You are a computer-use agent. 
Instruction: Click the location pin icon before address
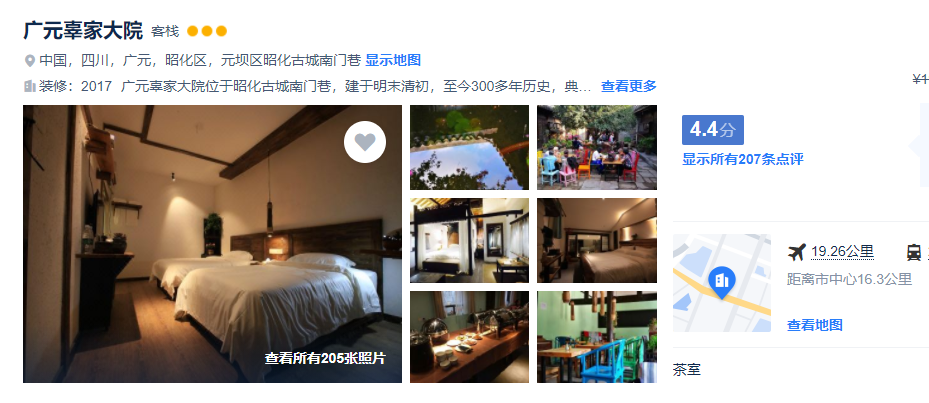click(x=30, y=61)
